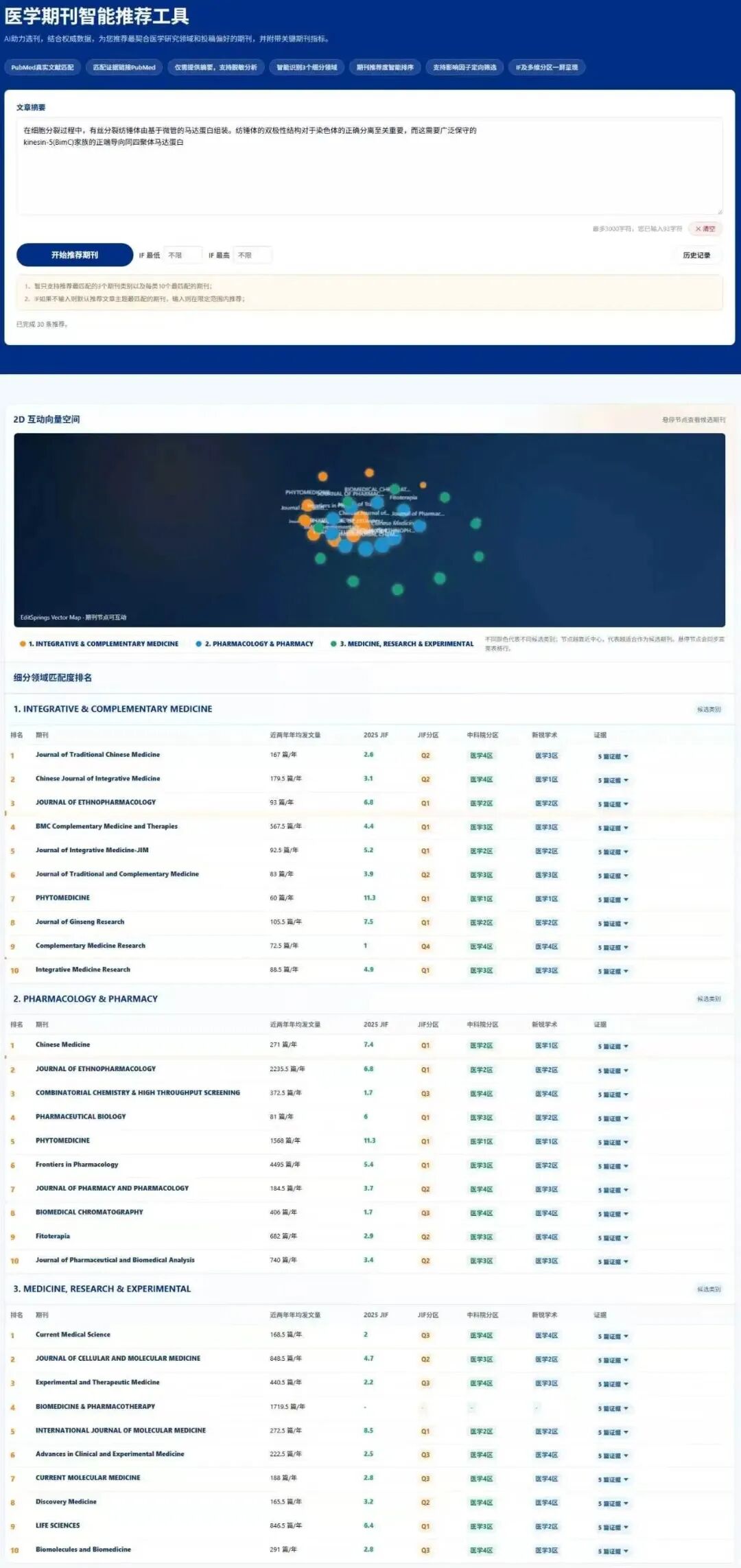This screenshot has width=741, height=1568.
Task: Expand evidence for Frontiers in Pharmacology
Action: (613, 1166)
